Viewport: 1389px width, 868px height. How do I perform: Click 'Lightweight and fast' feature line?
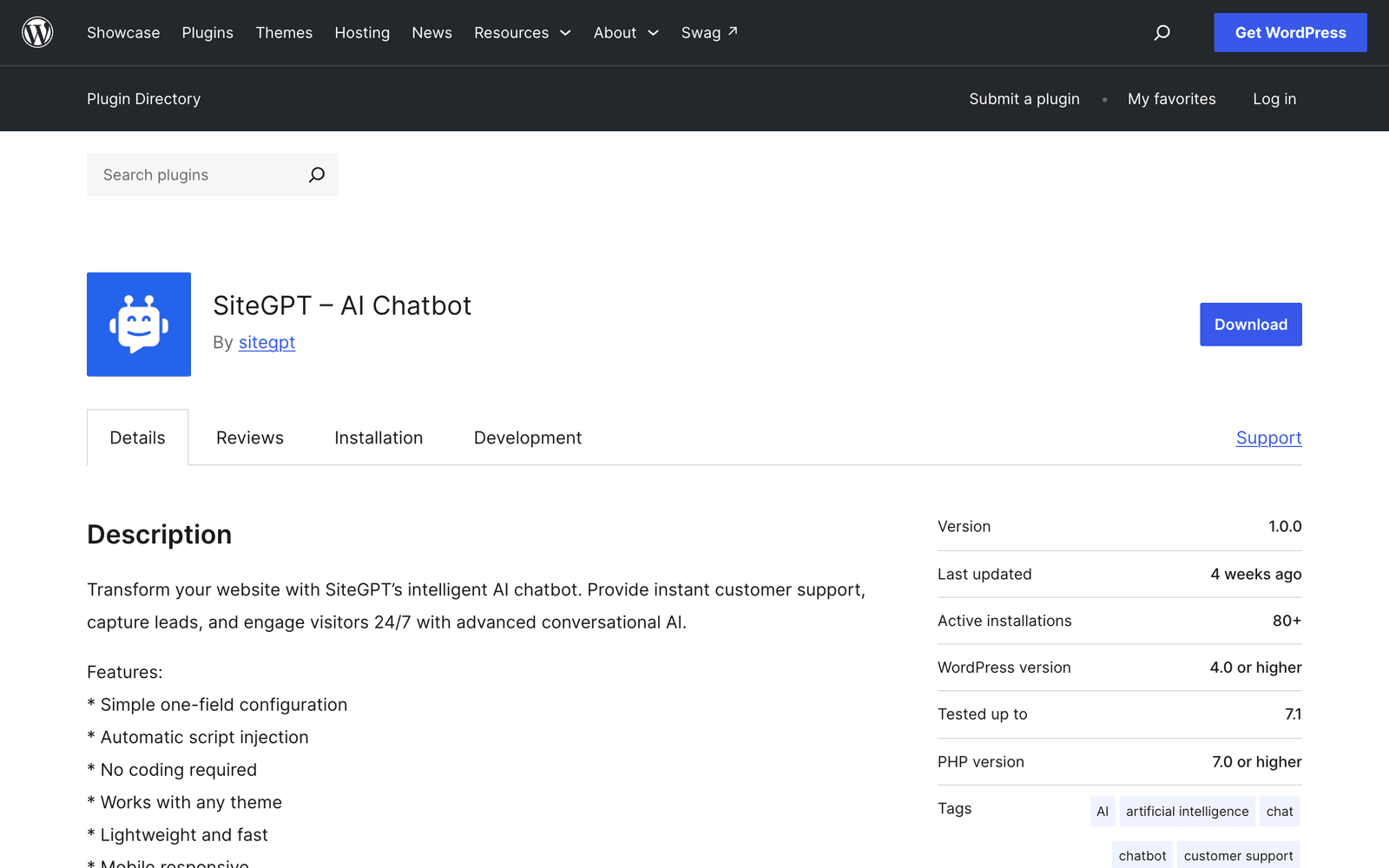[177, 835]
